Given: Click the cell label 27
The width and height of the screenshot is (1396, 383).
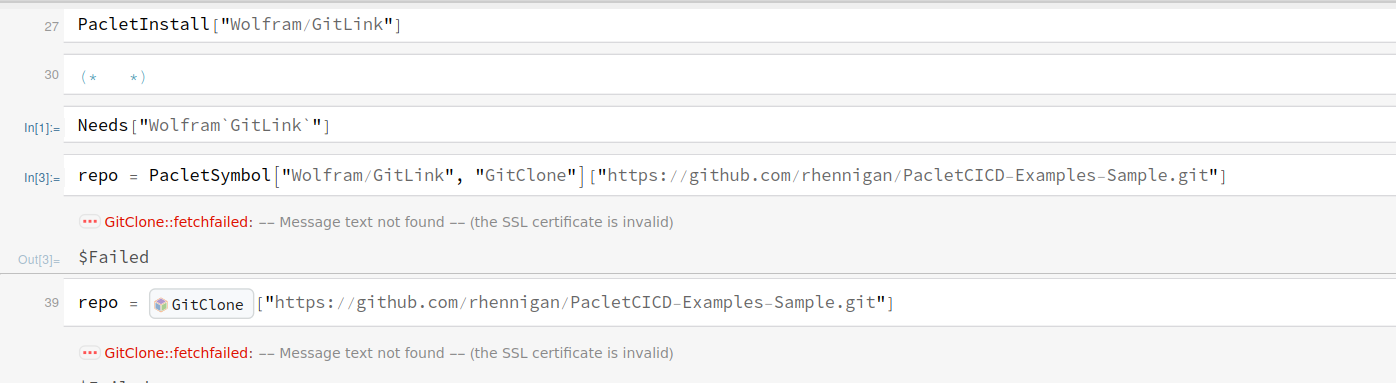Looking at the screenshot, I should [x=51, y=27].
